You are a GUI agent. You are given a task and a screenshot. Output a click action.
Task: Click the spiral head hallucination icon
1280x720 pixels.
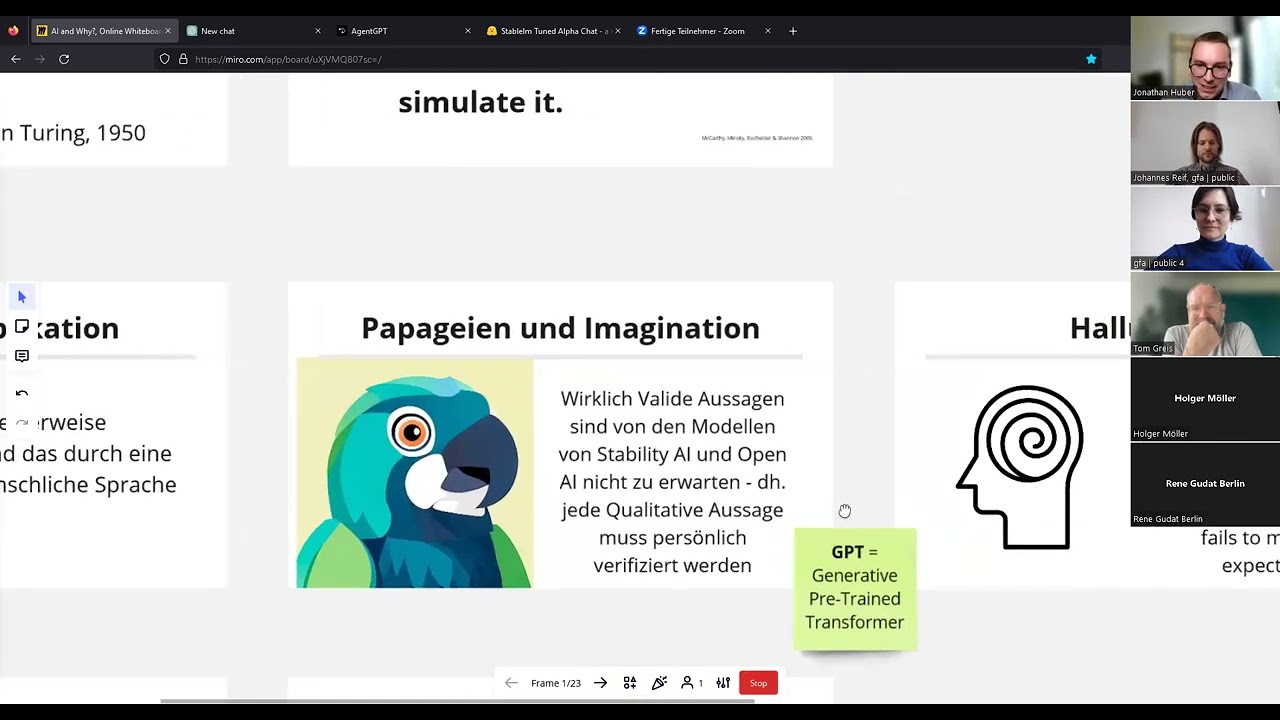1020,467
